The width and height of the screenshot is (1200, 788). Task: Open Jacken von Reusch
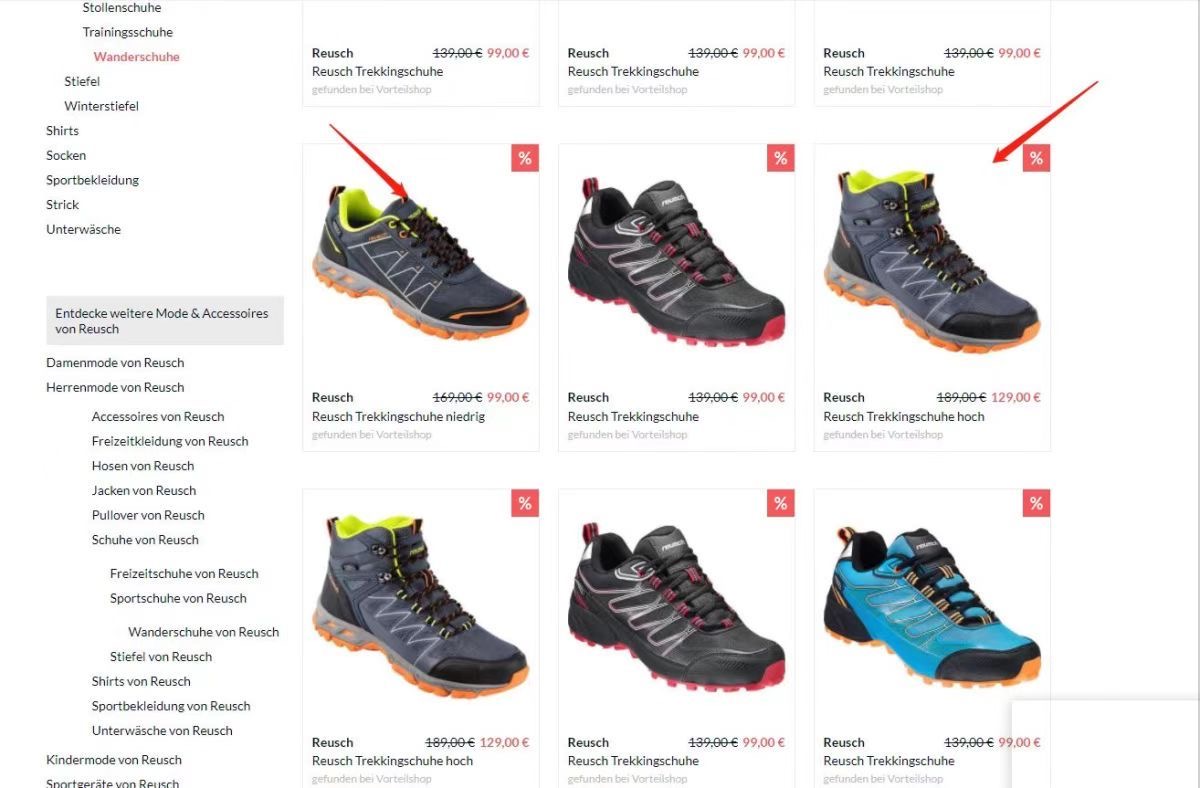click(144, 490)
